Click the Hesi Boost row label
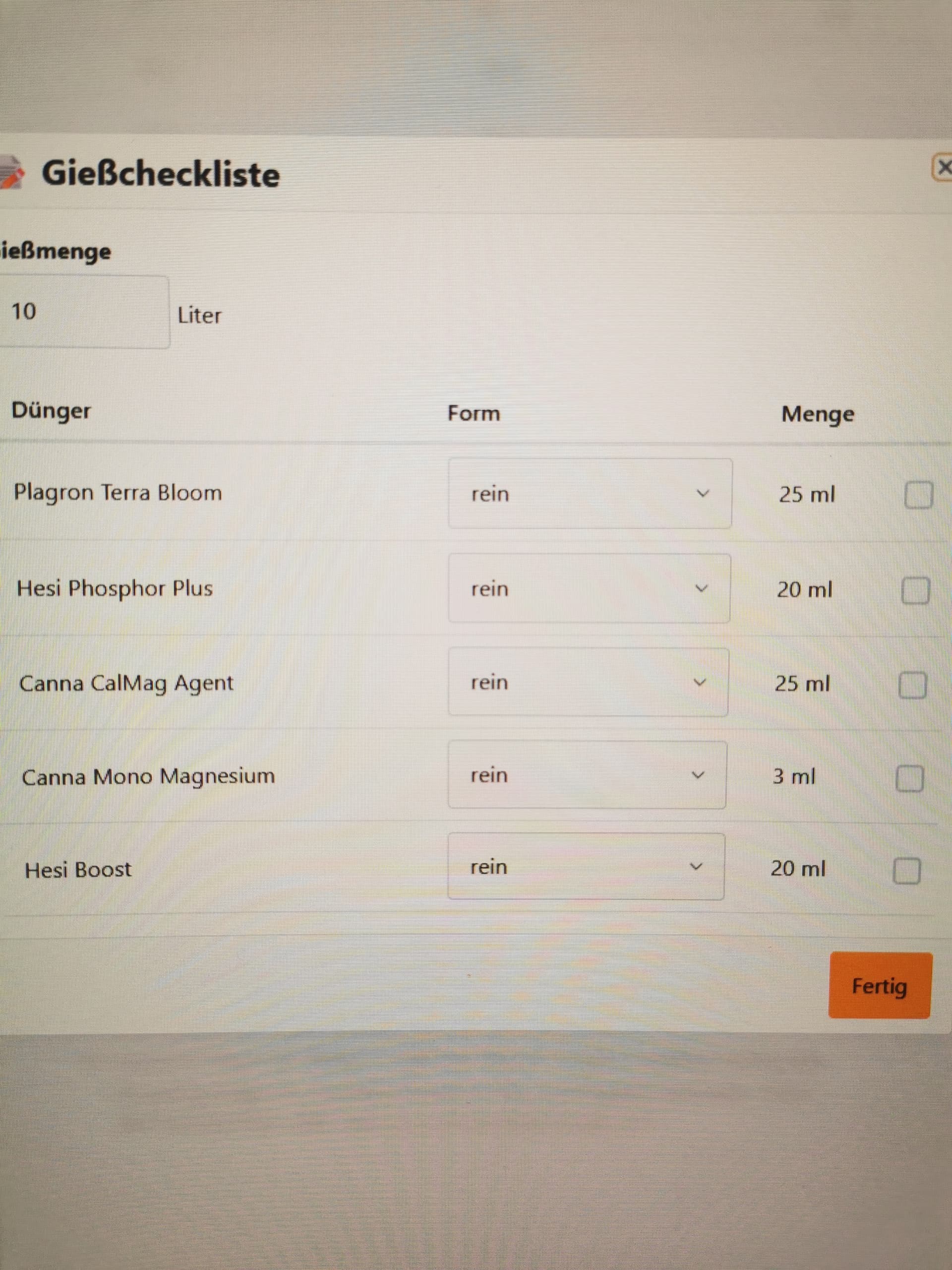 click(x=78, y=870)
